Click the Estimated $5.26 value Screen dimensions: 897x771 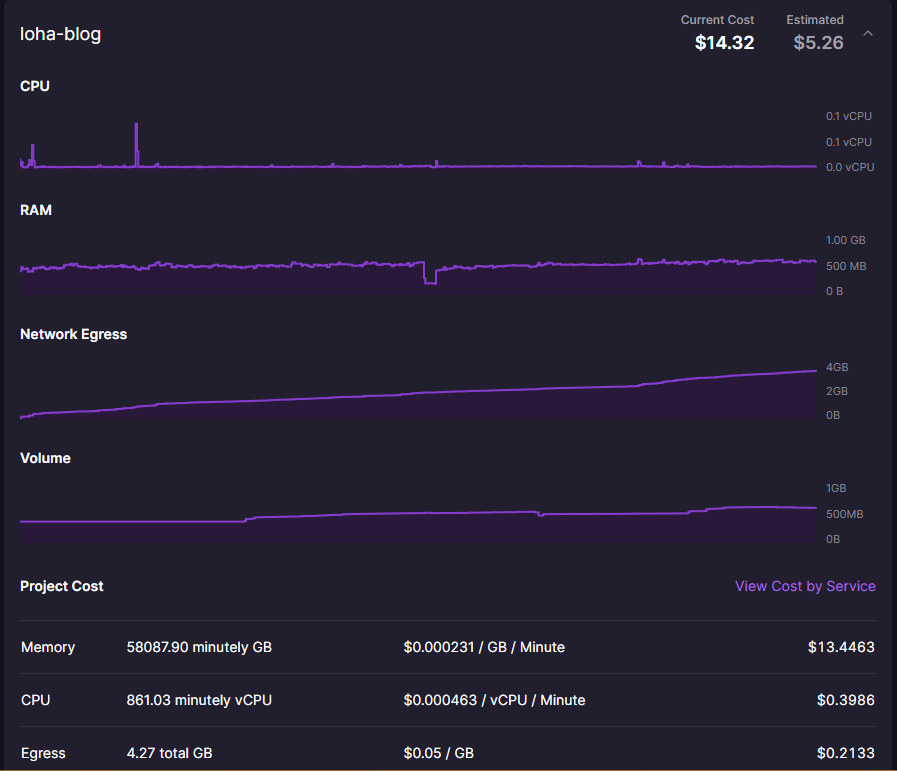[x=818, y=42]
